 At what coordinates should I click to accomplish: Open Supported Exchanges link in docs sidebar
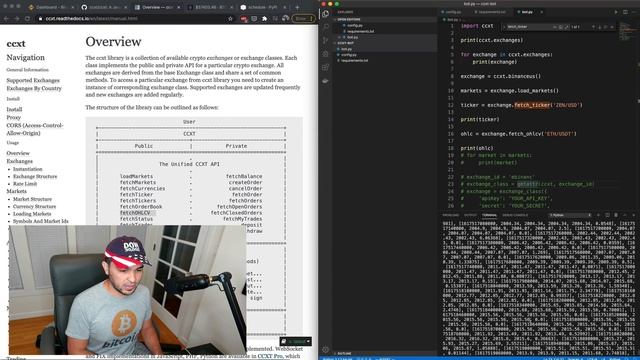point(33,80)
